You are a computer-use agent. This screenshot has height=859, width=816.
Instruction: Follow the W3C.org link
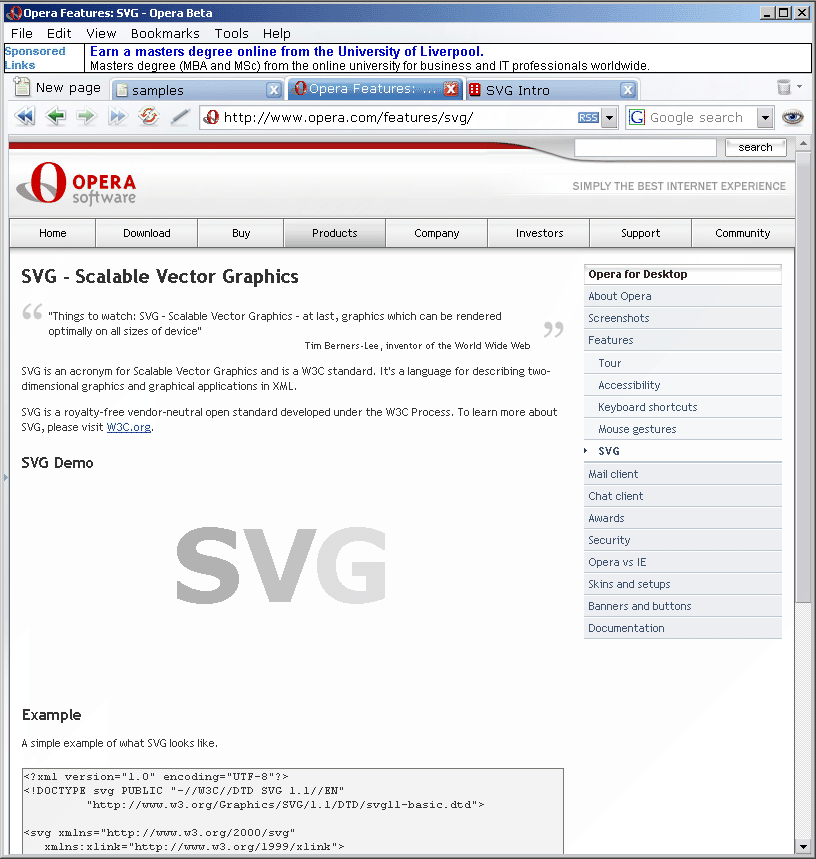(x=129, y=427)
